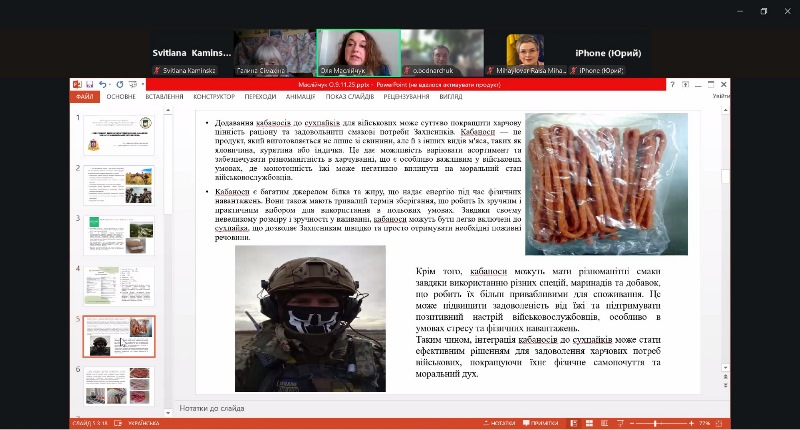Toggle the Примітки comments button

541,423
